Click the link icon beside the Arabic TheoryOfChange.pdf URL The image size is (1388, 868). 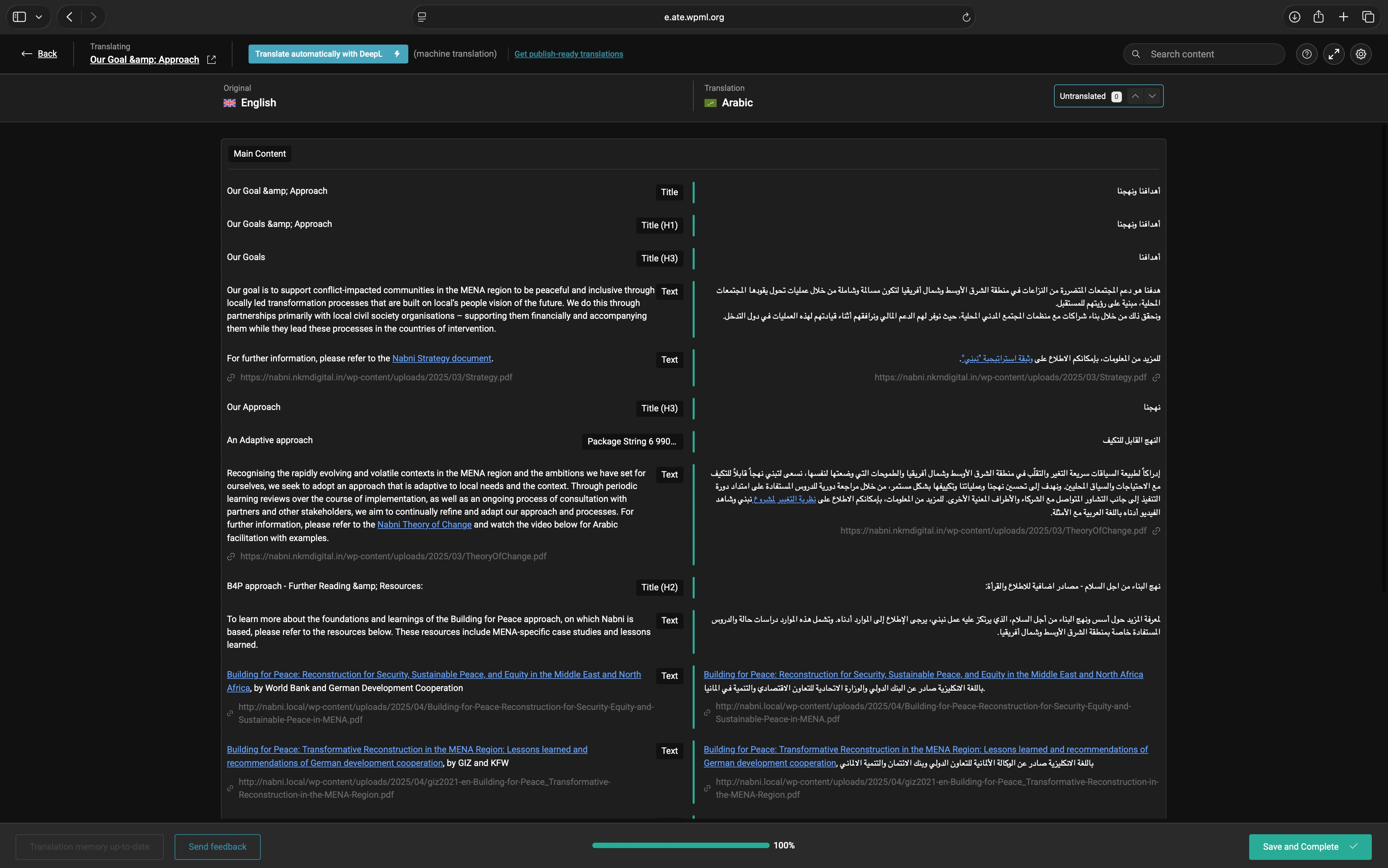(1156, 531)
